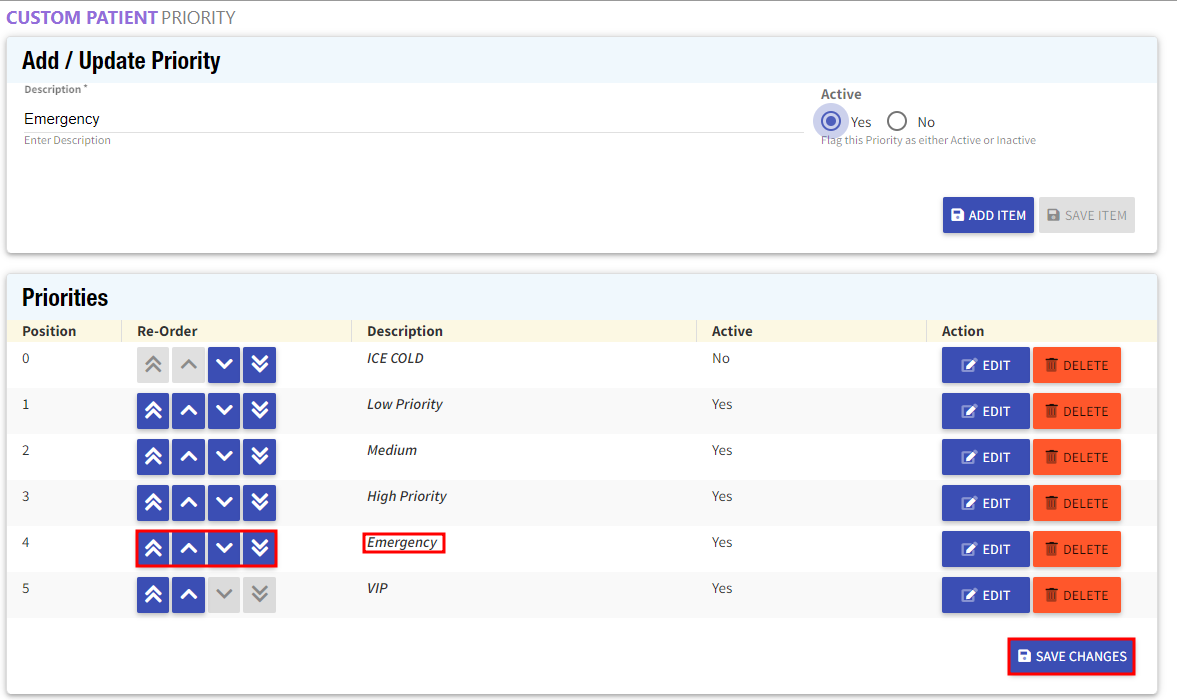Move Medium priority up one position
The image size is (1177, 700).
coord(189,457)
